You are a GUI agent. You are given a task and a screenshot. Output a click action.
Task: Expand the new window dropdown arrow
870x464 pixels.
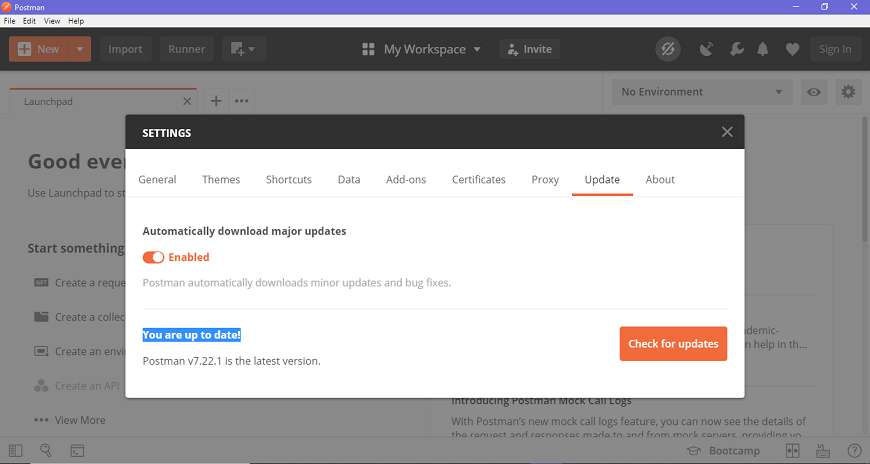[252, 49]
